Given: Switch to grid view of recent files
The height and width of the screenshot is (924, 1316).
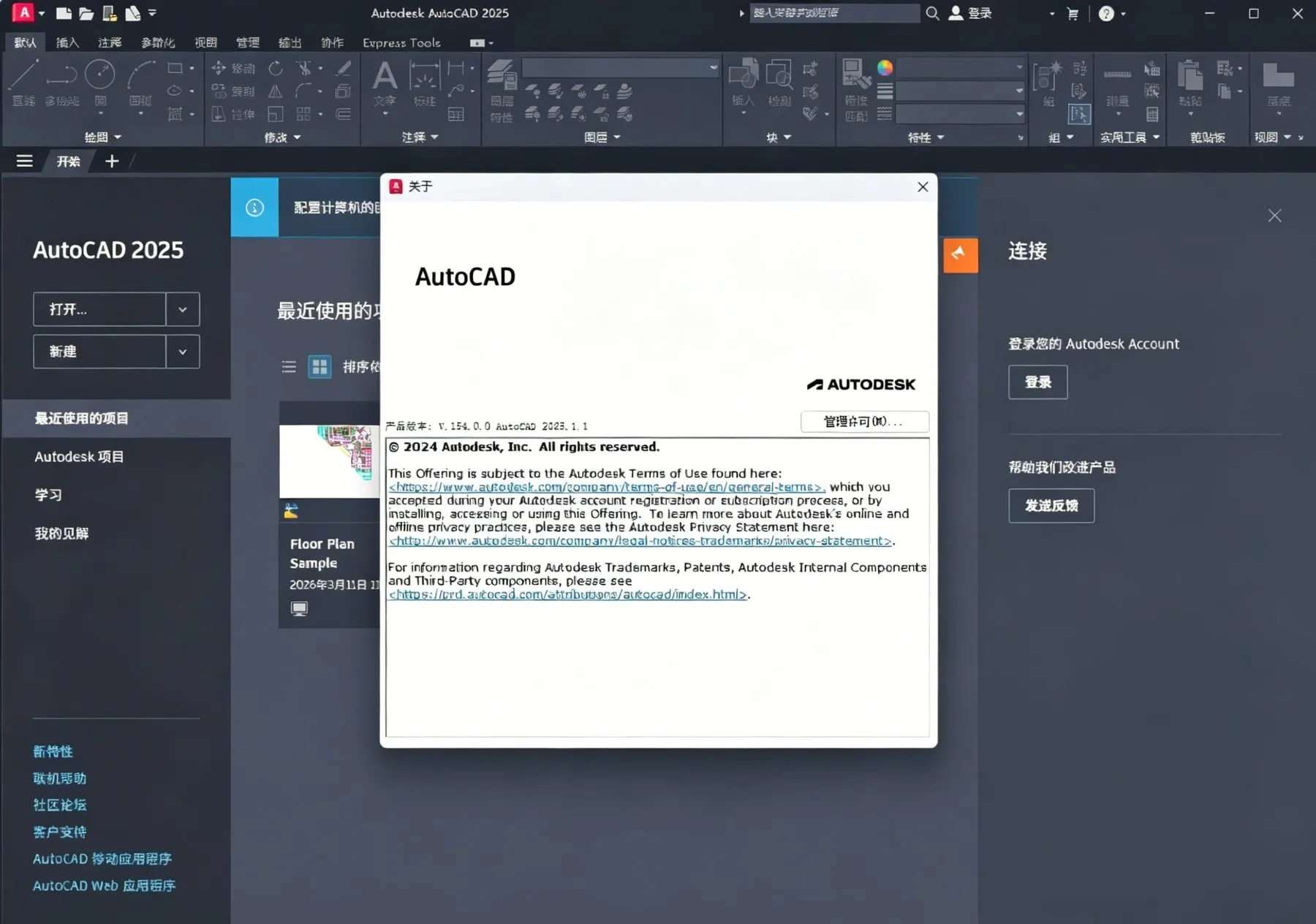Looking at the screenshot, I should tap(319, 366).
